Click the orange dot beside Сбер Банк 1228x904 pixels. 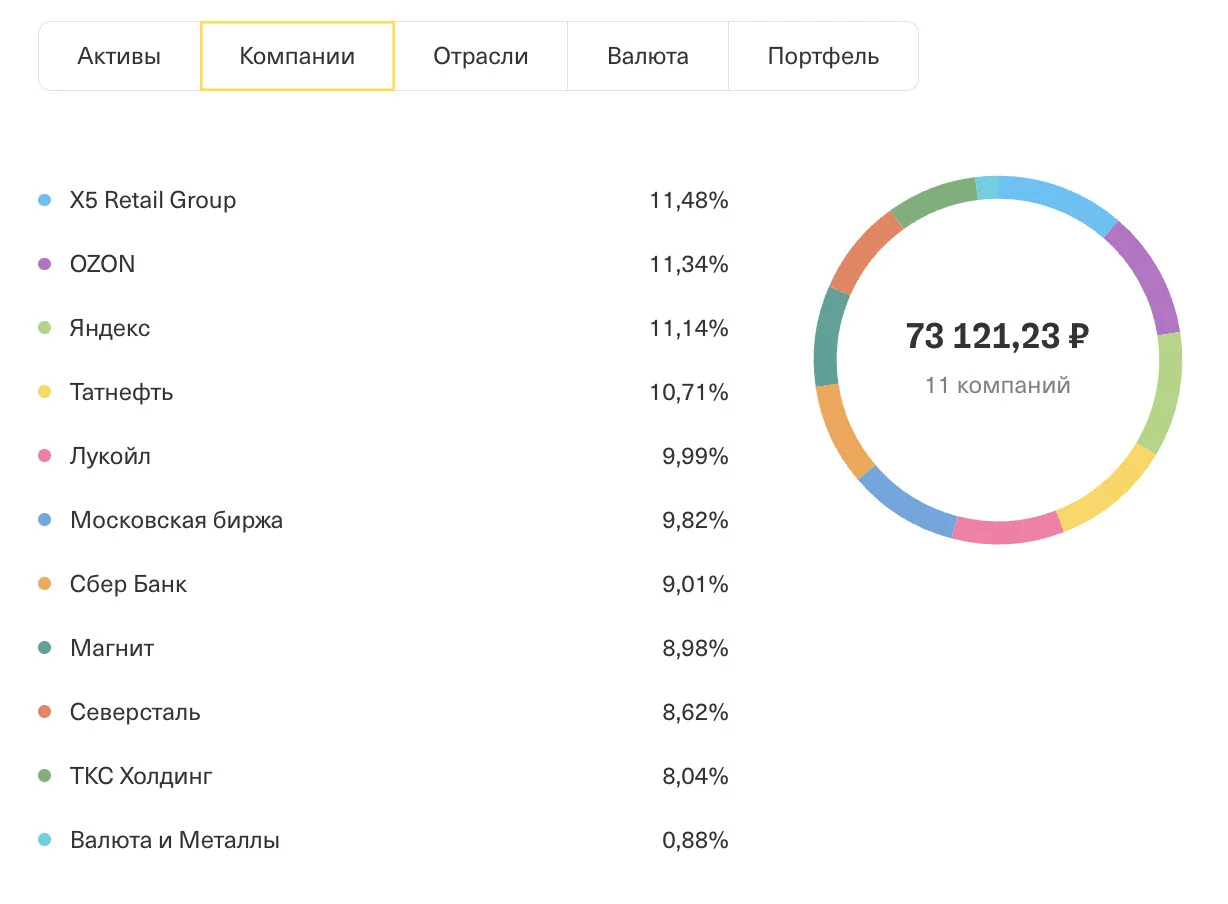pos(44,584)
